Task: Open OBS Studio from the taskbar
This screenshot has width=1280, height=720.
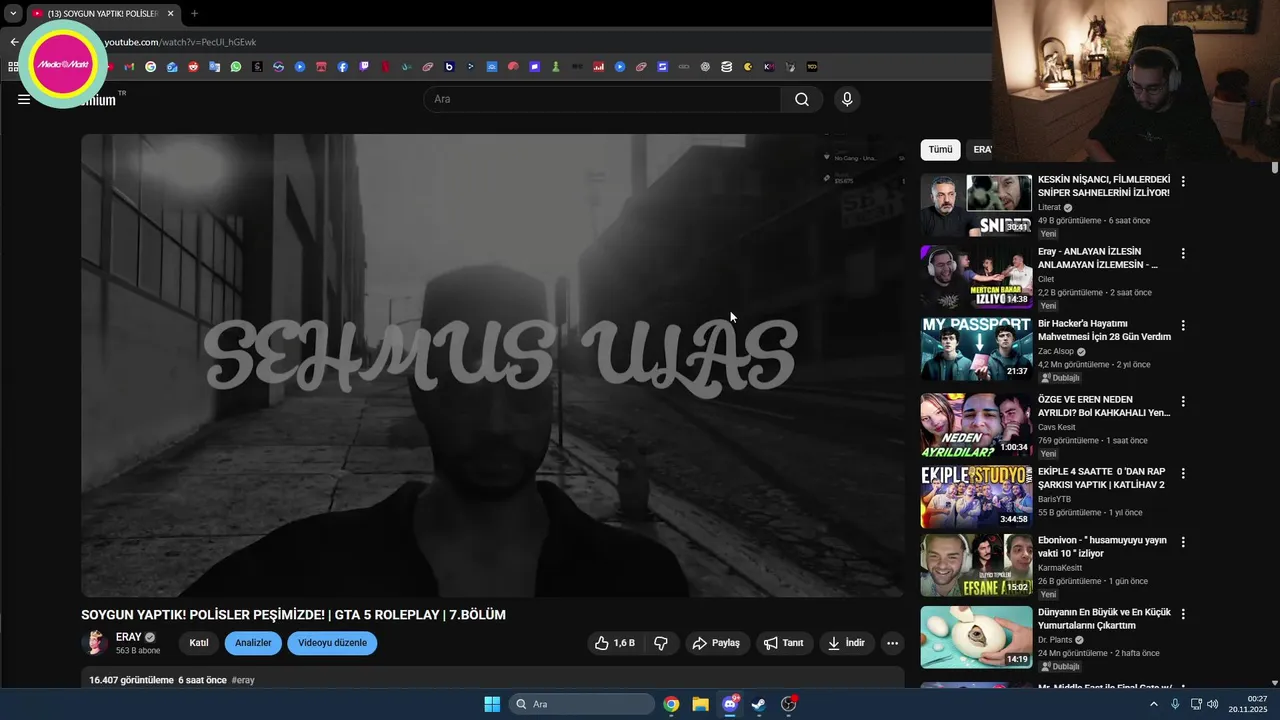Action: 789,704
